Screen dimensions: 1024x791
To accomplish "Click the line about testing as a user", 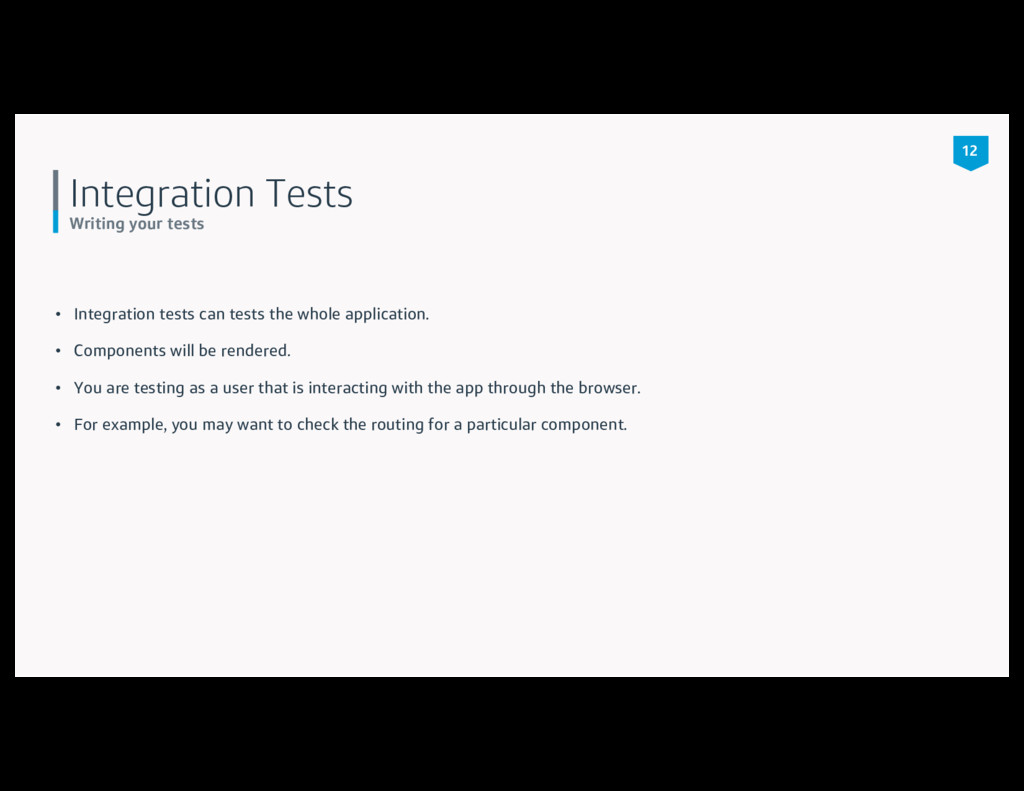I will (x=357, y=388).
